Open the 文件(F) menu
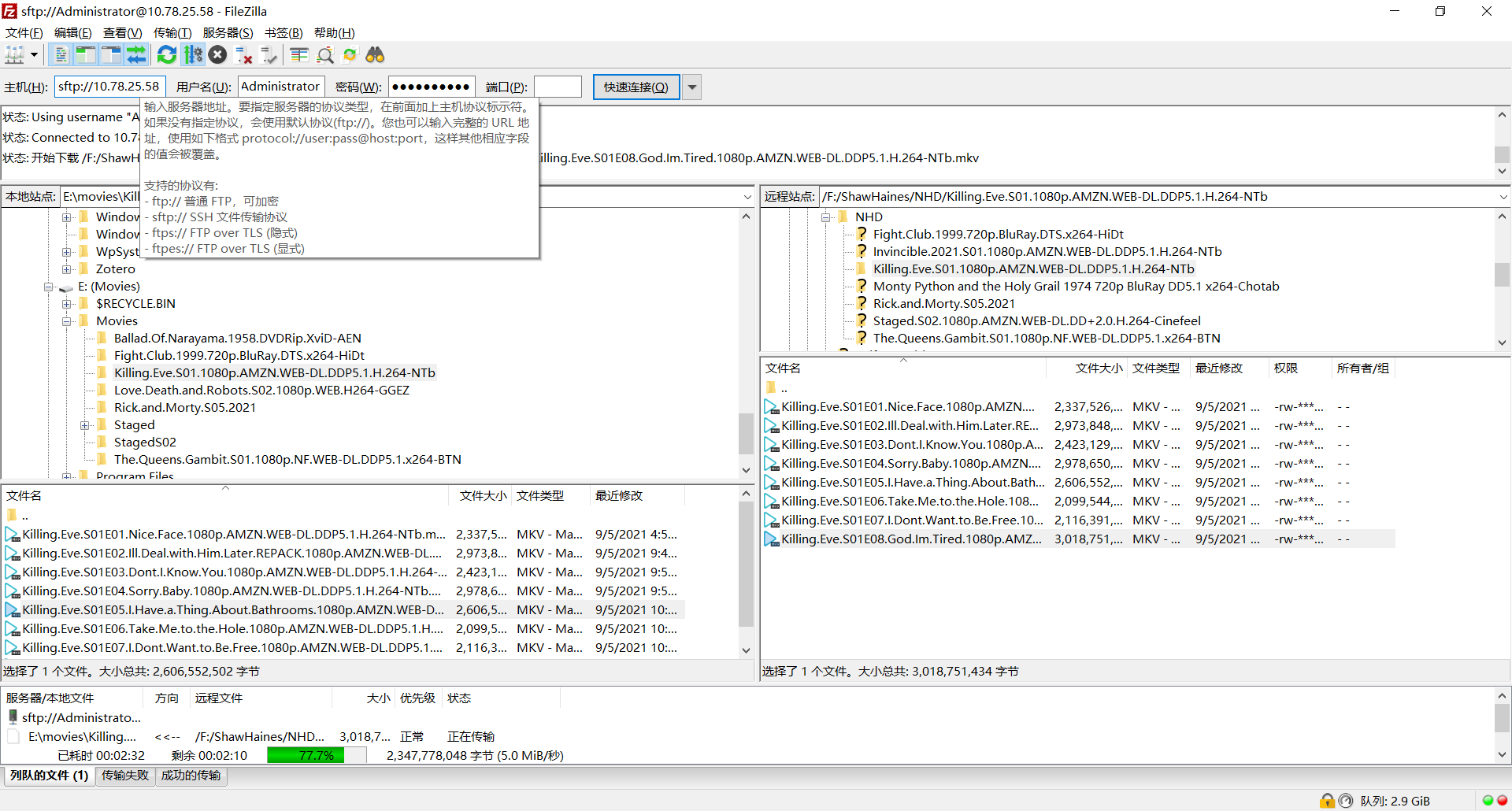 click(x=24, y=32)
